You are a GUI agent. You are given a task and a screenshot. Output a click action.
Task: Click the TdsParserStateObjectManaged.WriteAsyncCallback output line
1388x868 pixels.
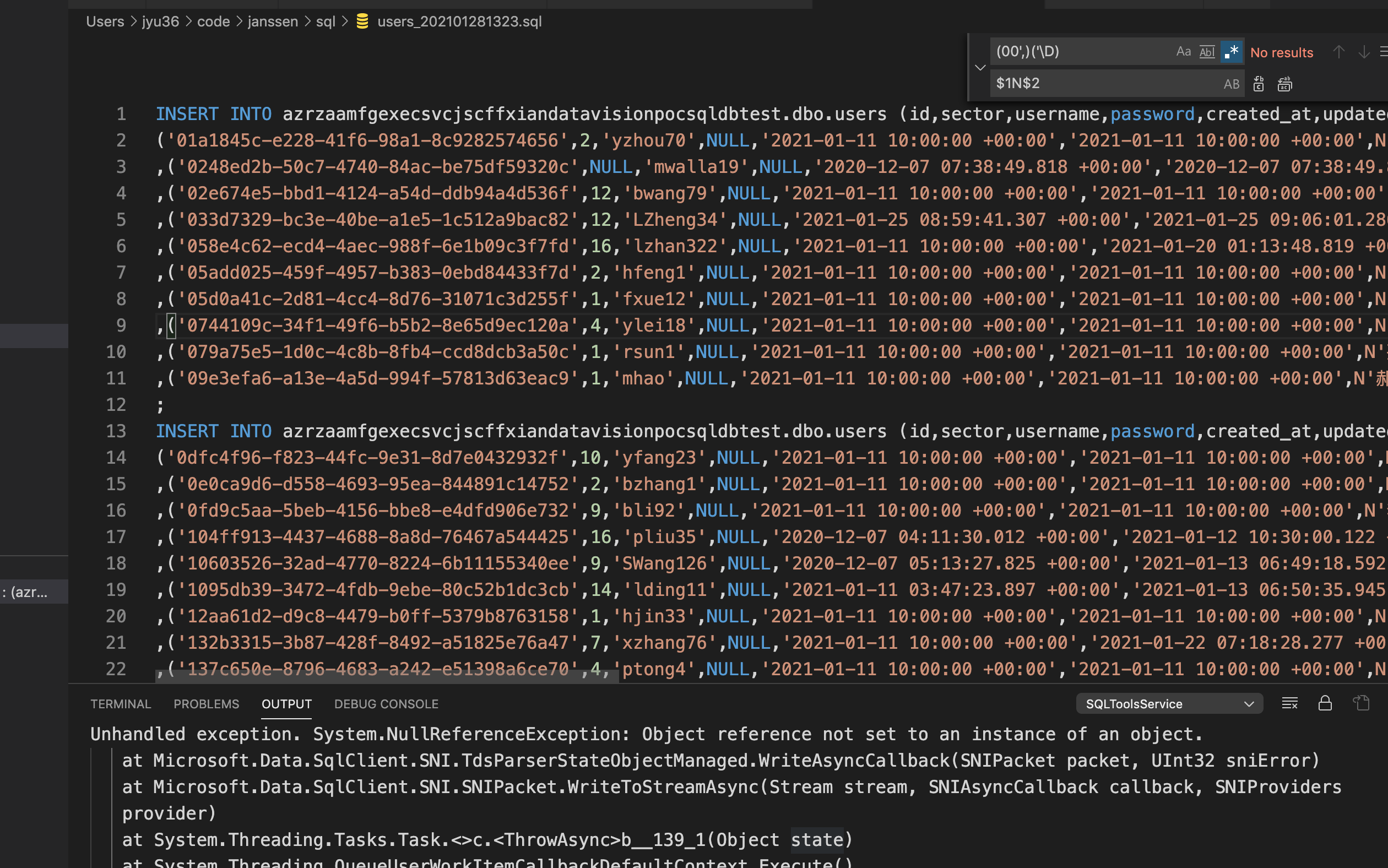(720, 761)
